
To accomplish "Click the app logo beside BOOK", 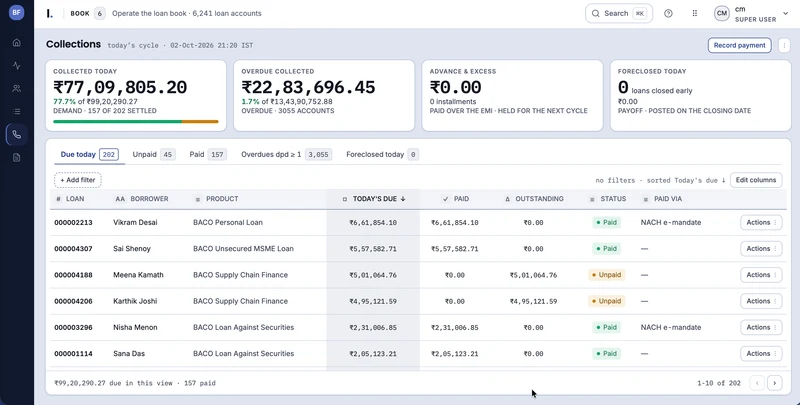I will point(49,13).
